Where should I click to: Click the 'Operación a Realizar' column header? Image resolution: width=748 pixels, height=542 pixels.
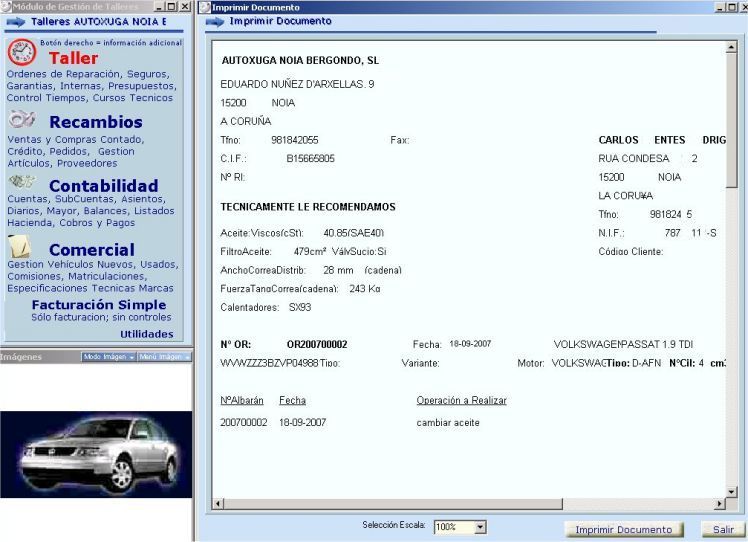pyautogui.click(x=461, y=401)
